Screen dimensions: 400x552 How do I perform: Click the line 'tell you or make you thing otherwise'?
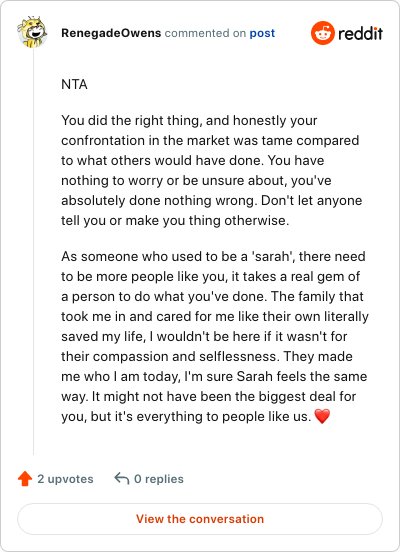[175, 220]
